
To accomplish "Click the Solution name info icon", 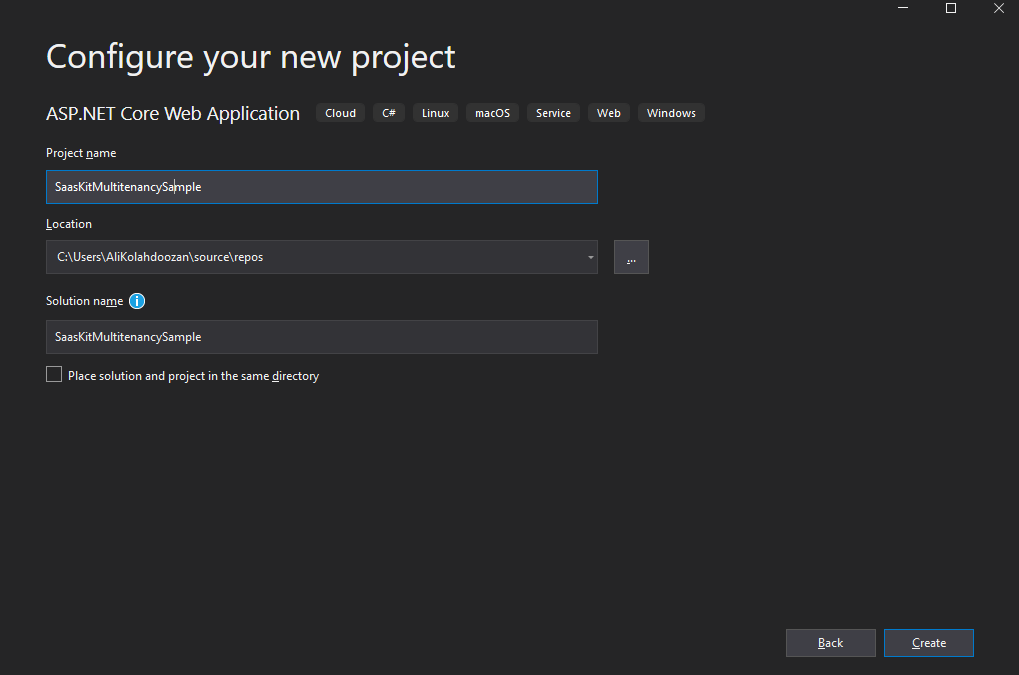I will point(138,301).
